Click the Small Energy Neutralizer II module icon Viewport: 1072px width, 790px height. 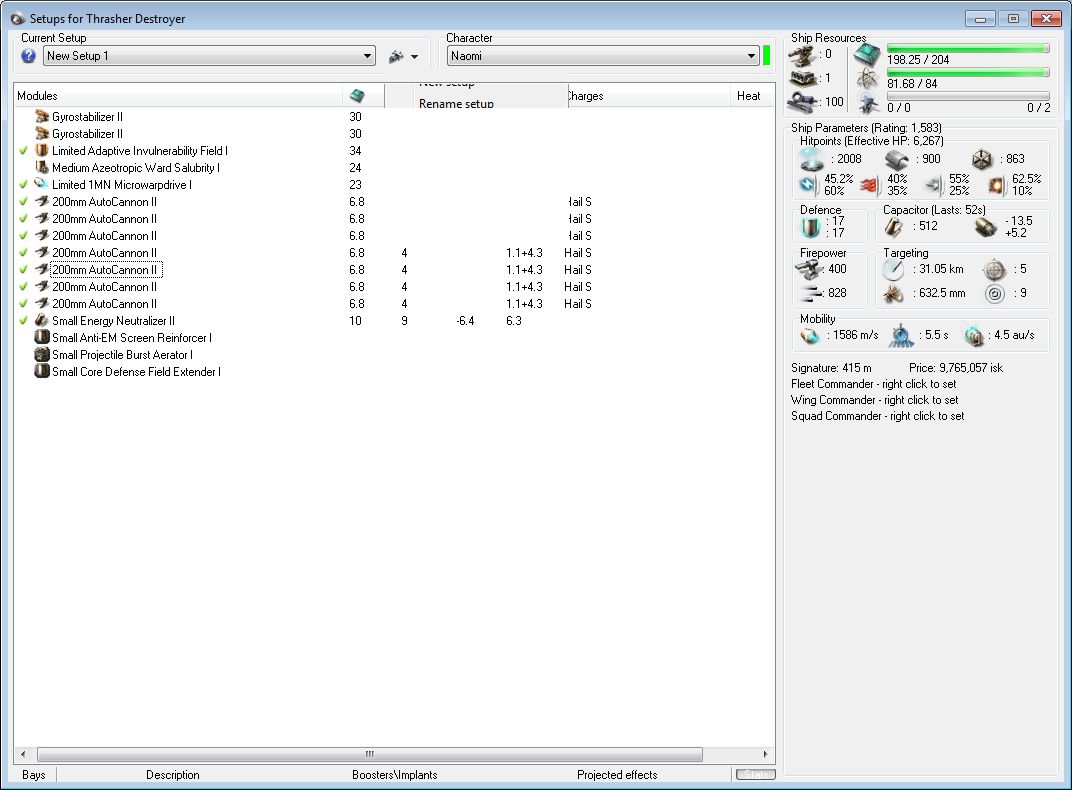tap(41, 321)
